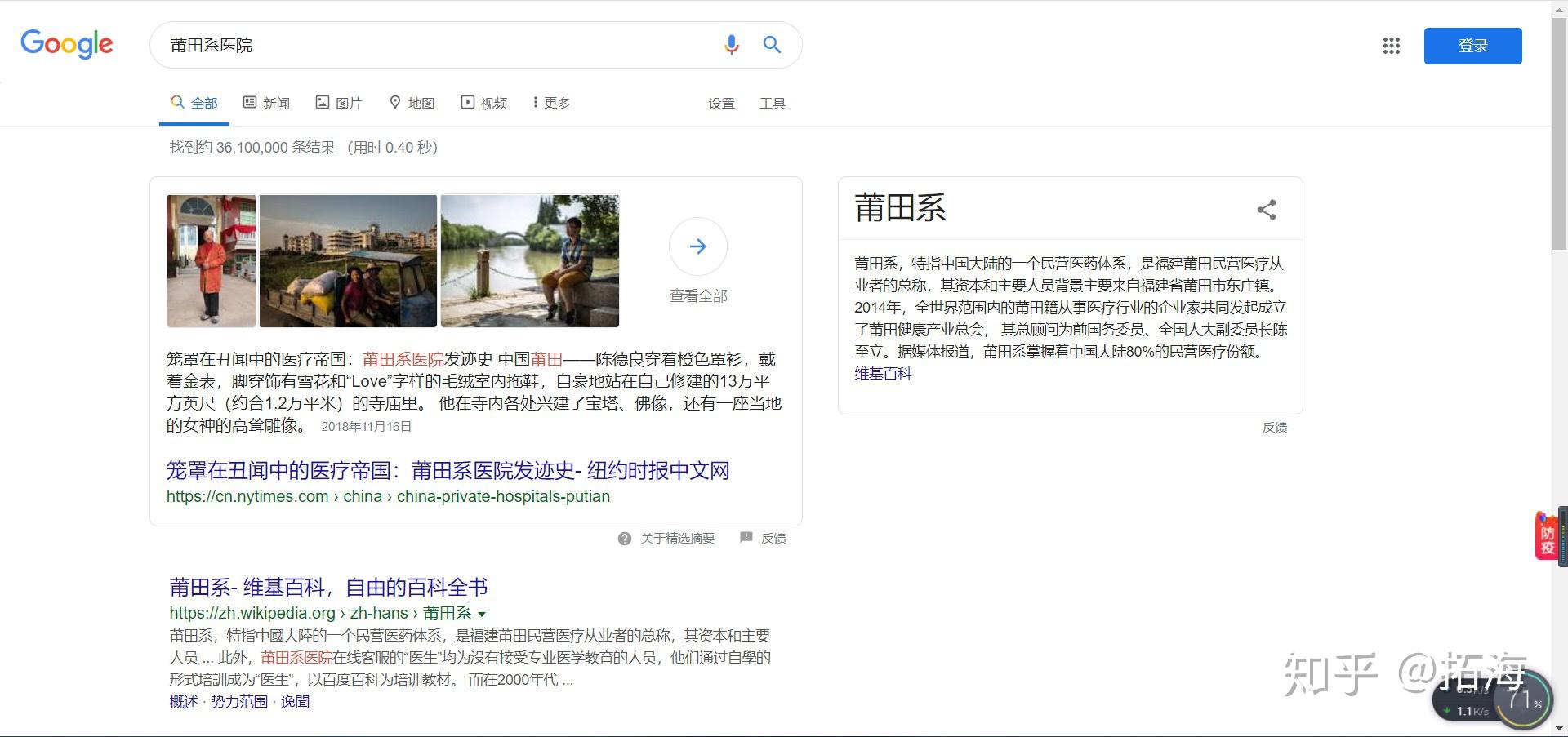Click 反馈 below the knowledge panel
The height and width of the screenshot is (737, 1568).
click(1275, 428)
